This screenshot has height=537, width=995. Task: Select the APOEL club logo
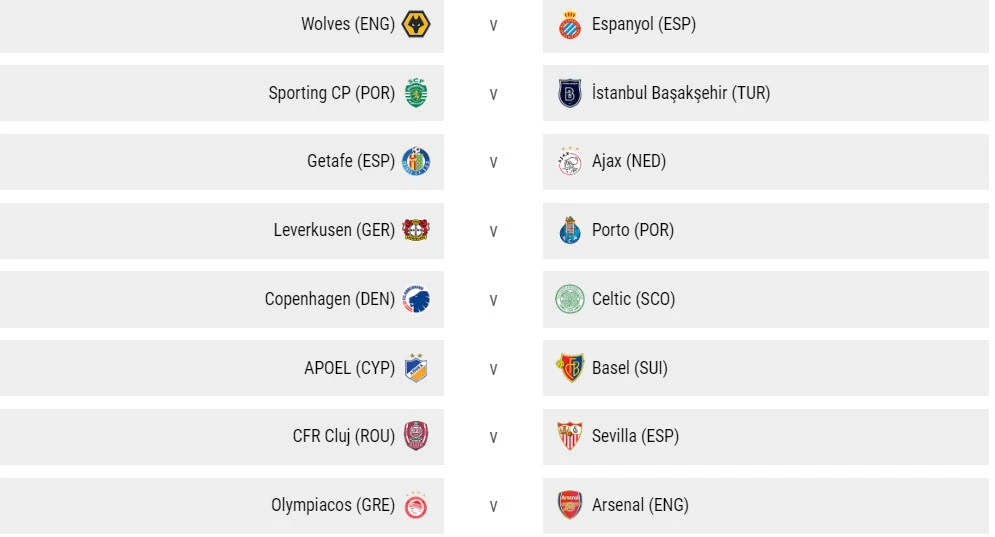(x=416, y=368)
